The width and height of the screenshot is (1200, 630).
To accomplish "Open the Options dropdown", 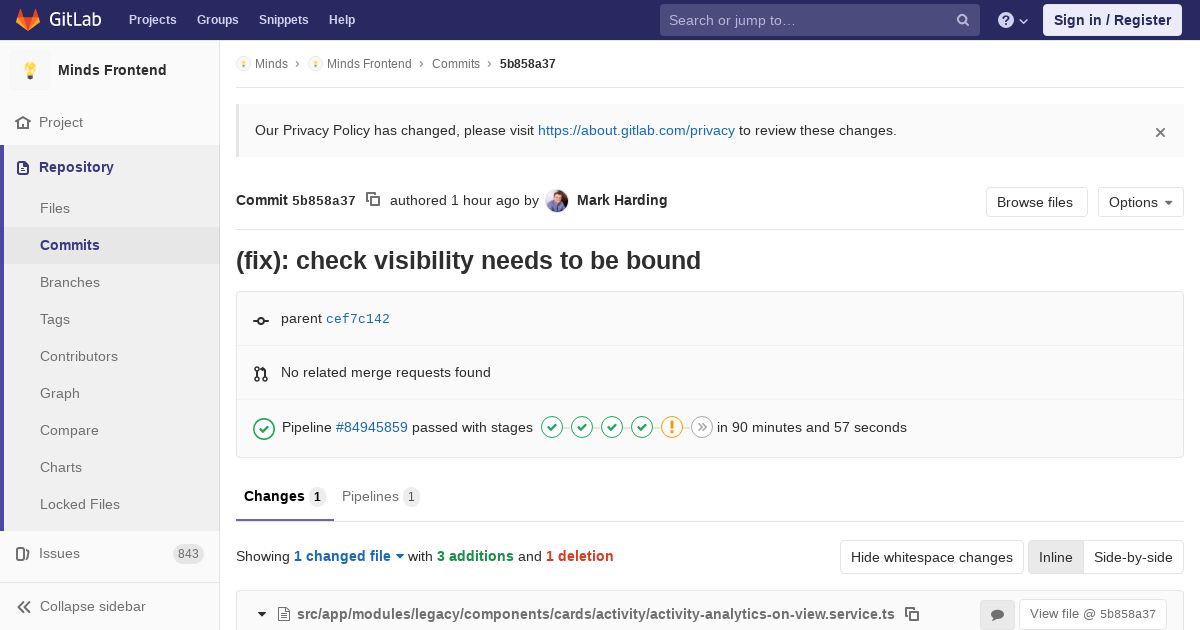I will pyautogui.click(x=1140, y=202).
